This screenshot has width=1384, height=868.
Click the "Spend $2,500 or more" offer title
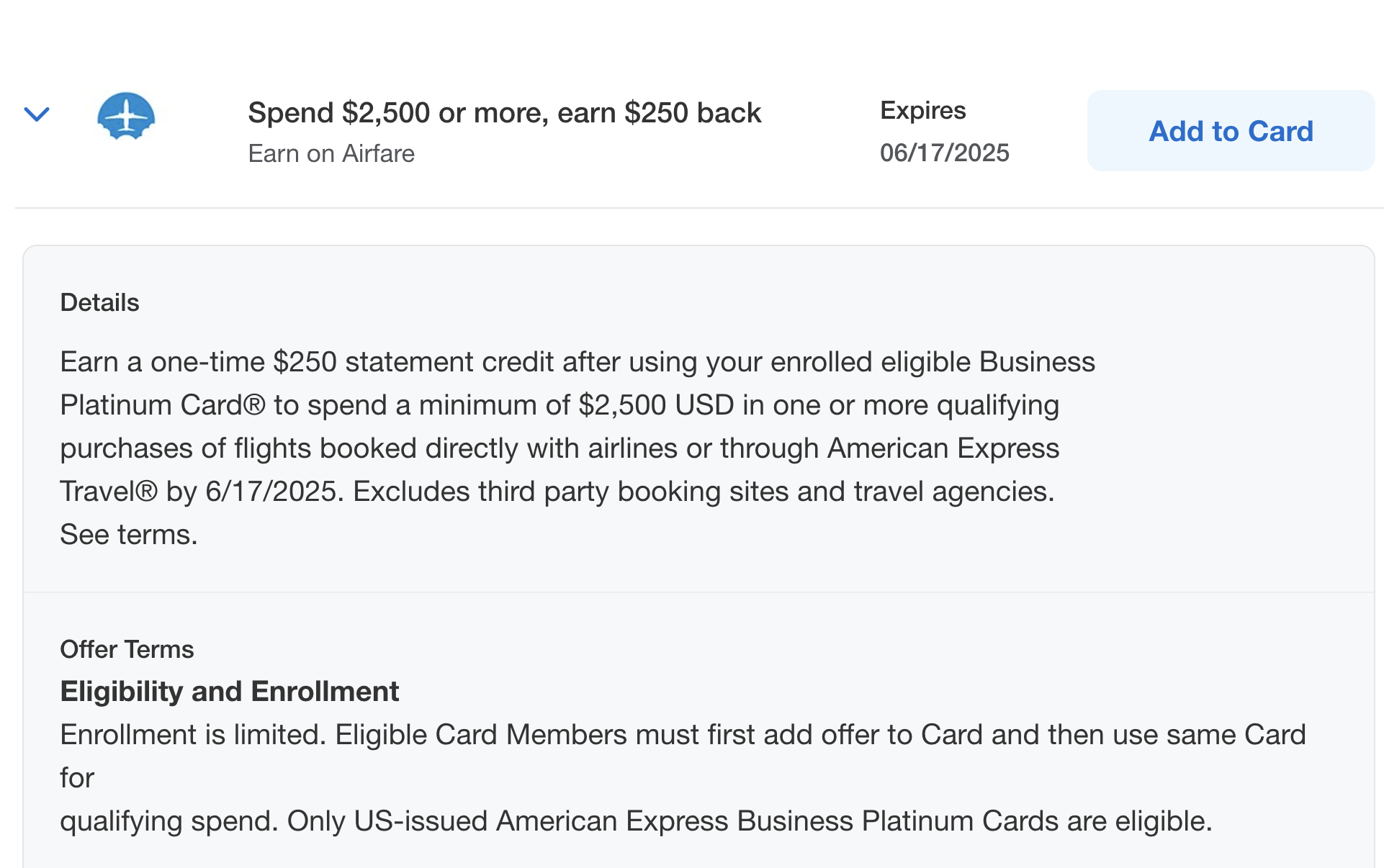[504, 113]
